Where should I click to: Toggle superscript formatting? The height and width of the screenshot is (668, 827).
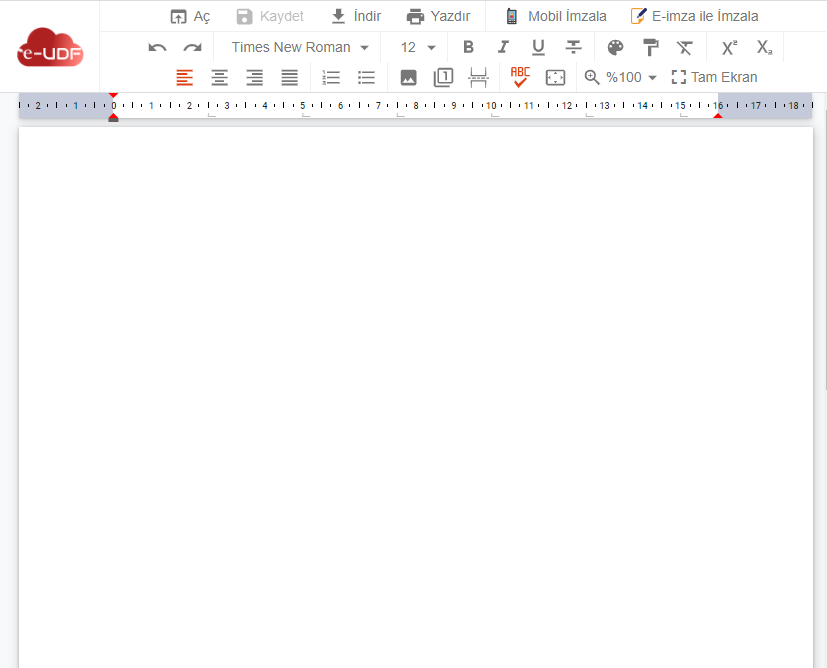coord(729,47)
